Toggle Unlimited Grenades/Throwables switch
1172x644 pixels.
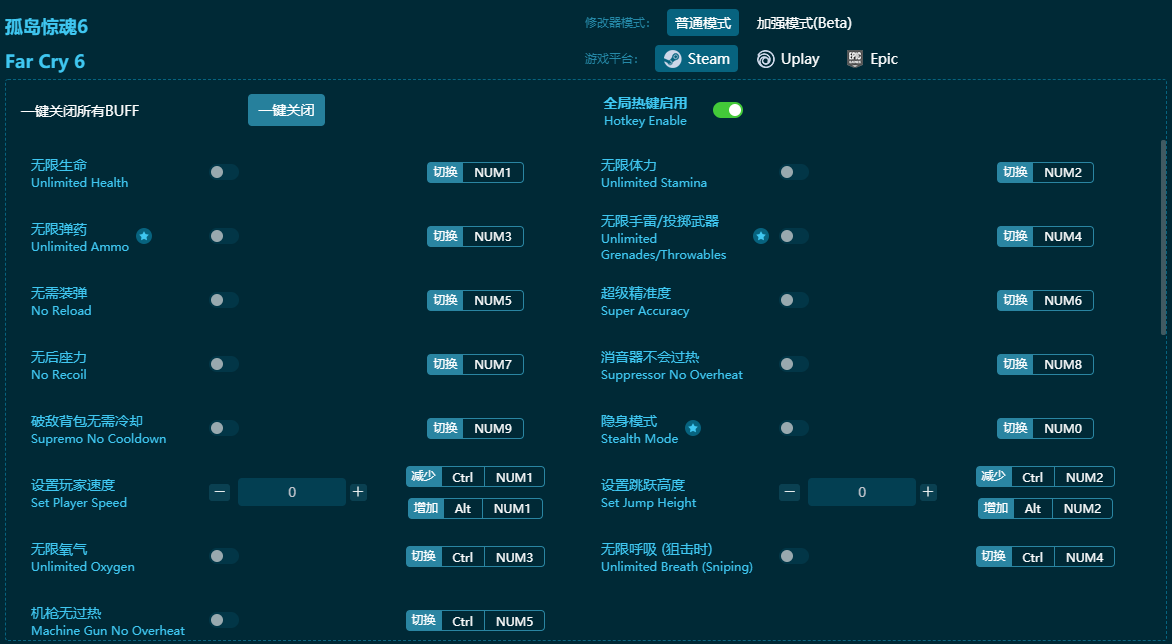pyautogui.click(x=794, y=236)
